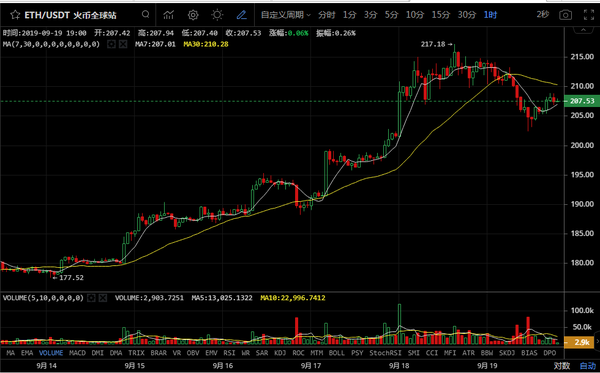Enable the DMI indicator
Image resolution: width=600 pixels, height=373 pixels.
point(98,353)
